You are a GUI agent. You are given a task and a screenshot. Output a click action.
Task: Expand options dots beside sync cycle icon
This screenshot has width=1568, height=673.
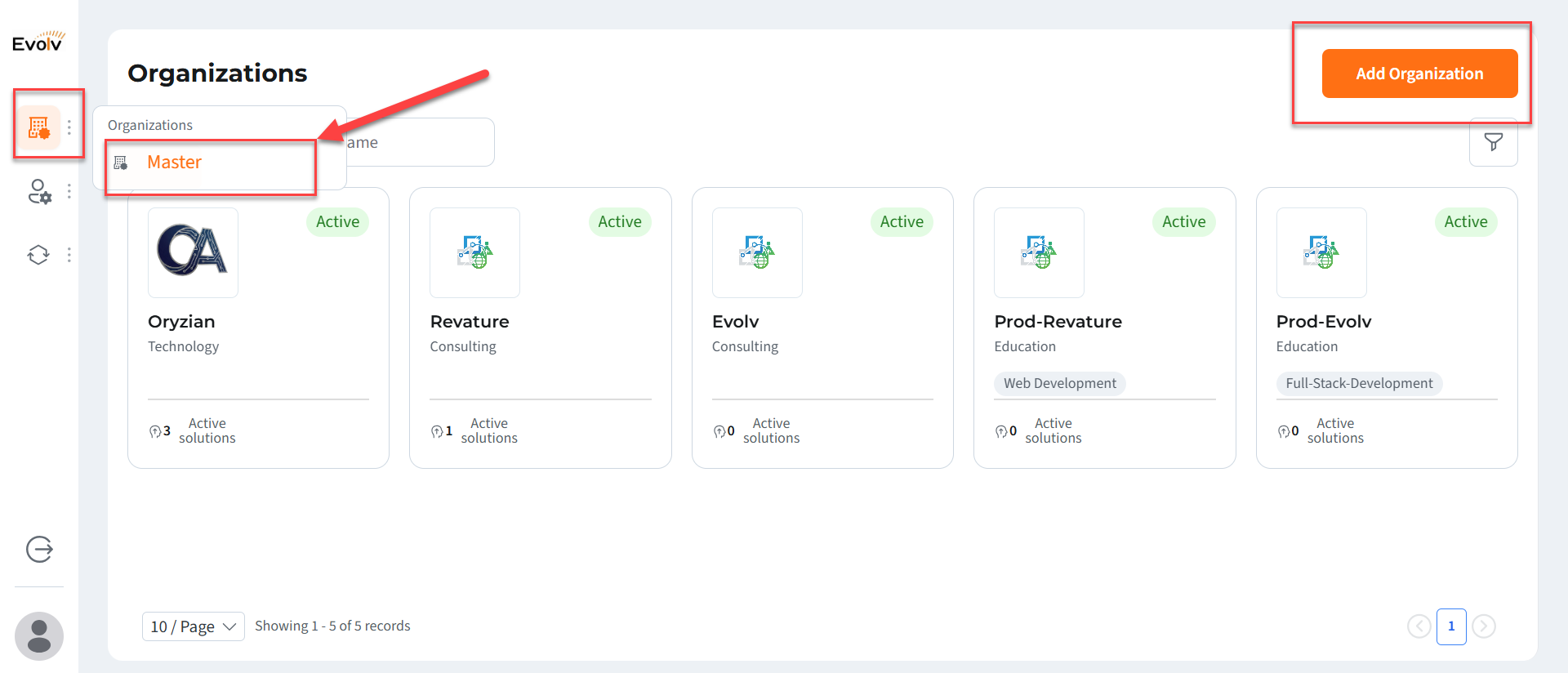point(69,255)
